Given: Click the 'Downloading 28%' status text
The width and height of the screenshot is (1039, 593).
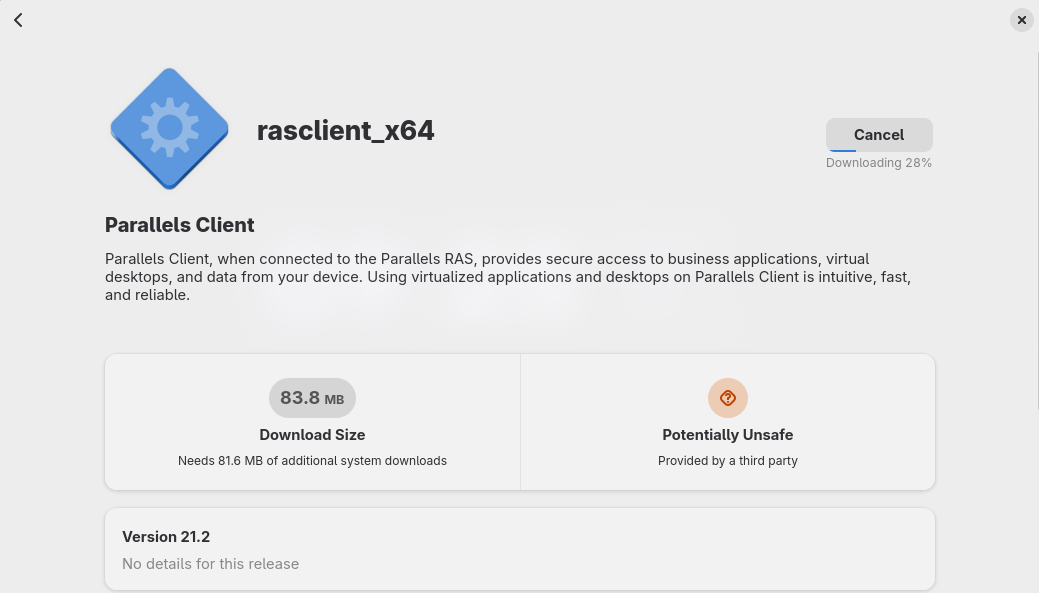Looking at the screenshot, I should click(x=879, y=163).
